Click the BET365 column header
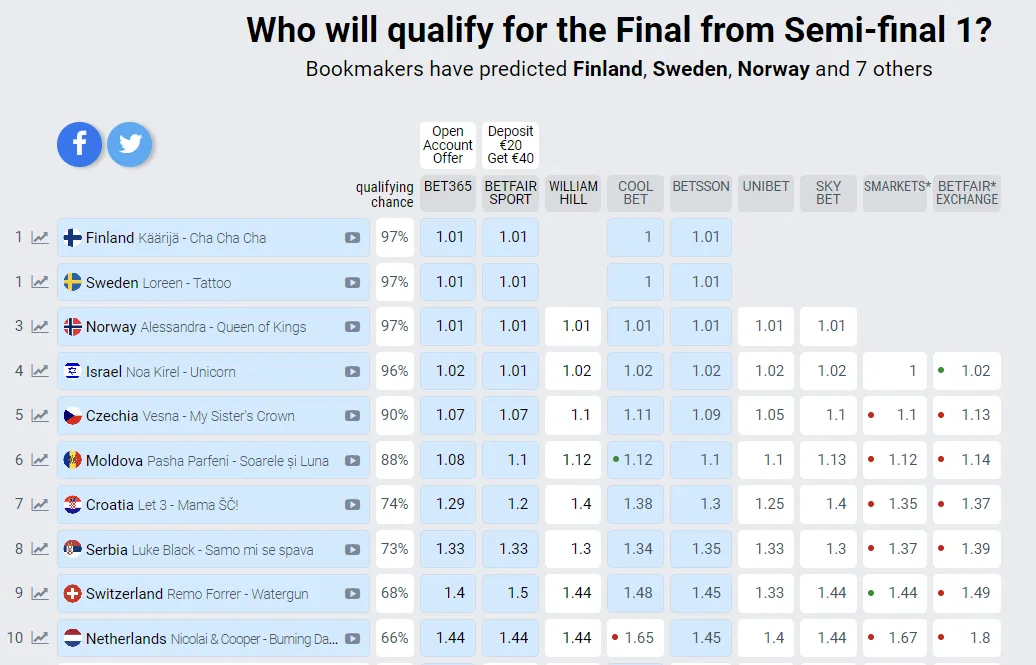1036x665 pixels. coord(448,193)
